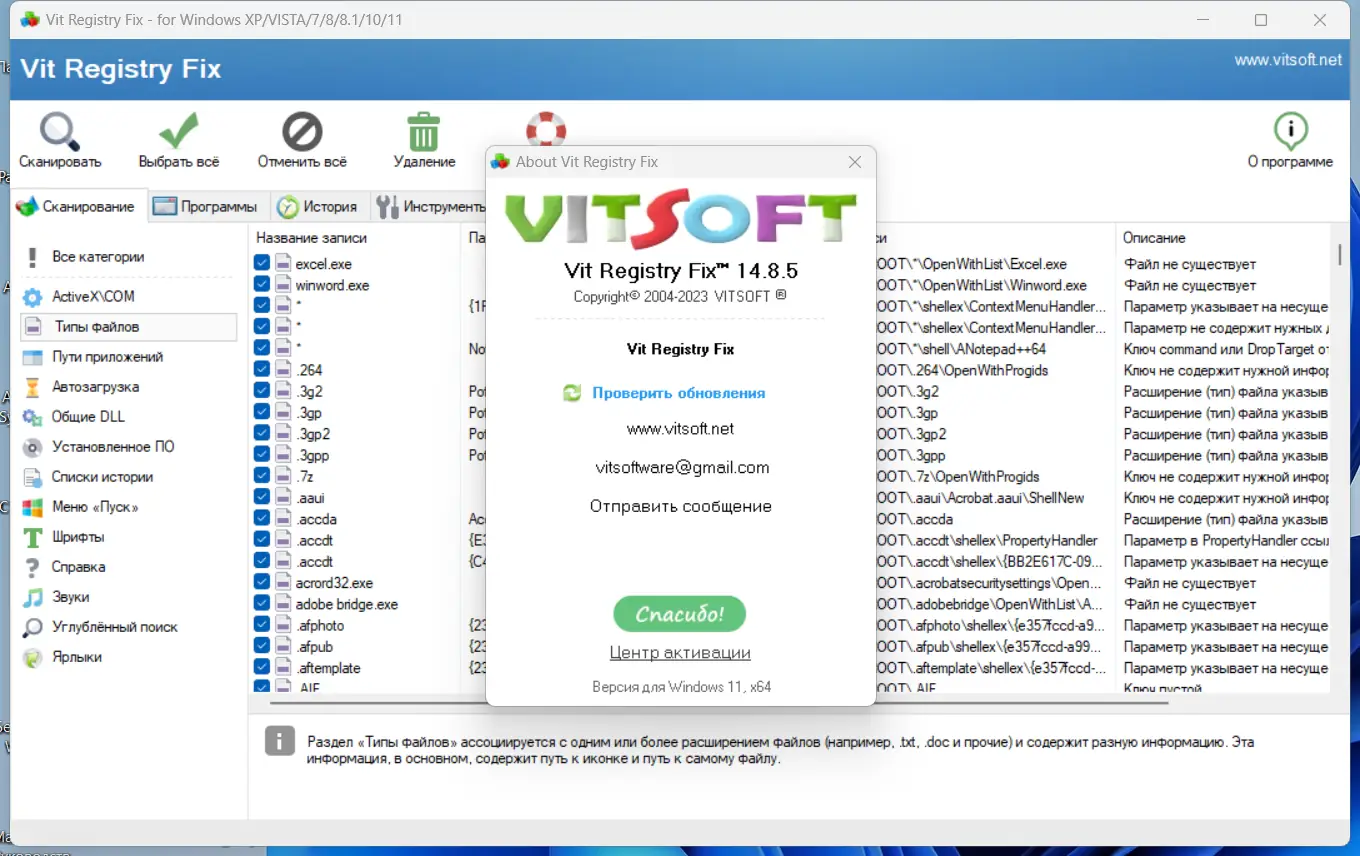Open the История tab
This screenshot has width=1360, height=856.
[320, 206]
